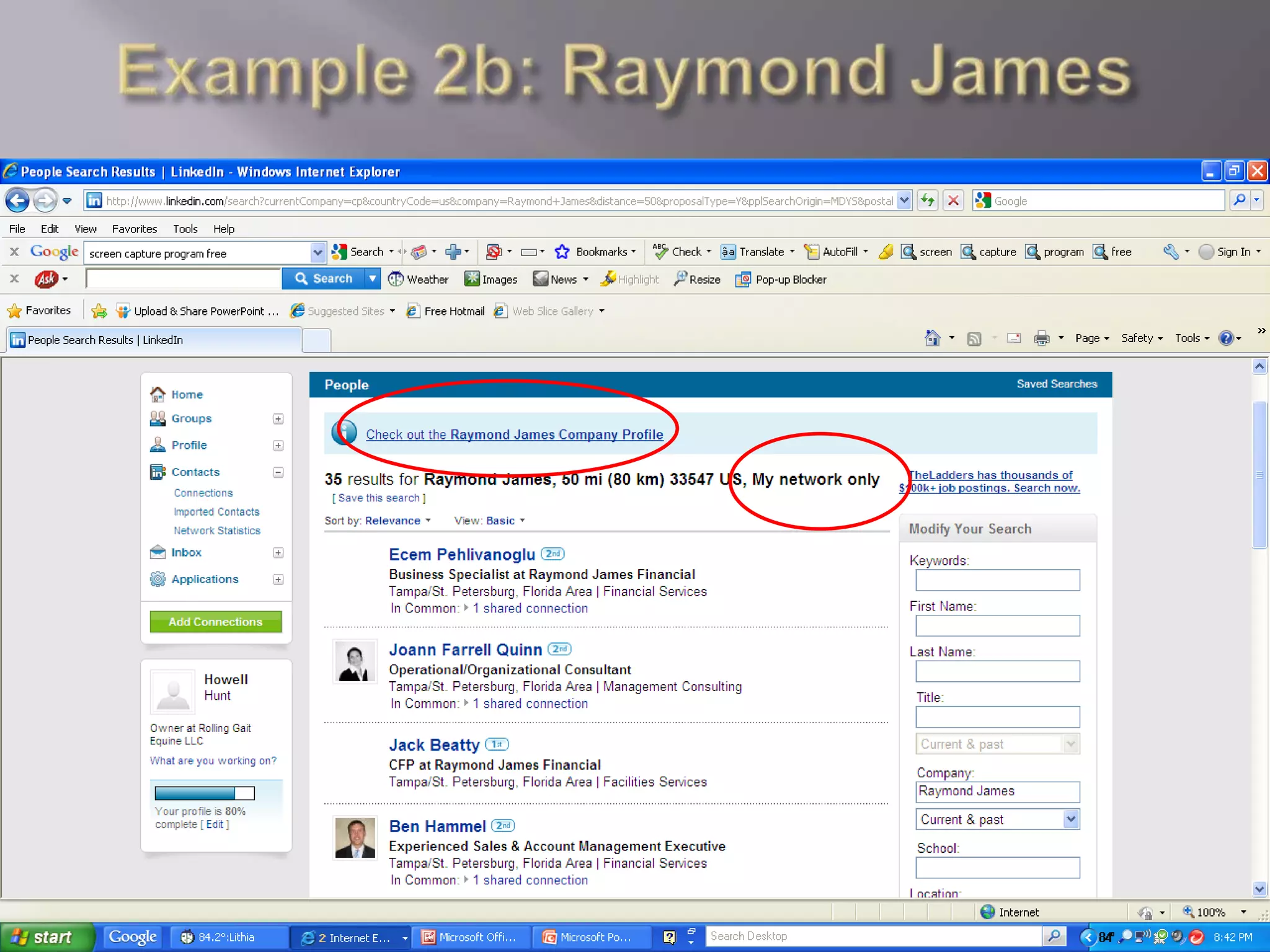Click the page vertical scrollbar thumb
This screenshot has width=1270, height=952.
[x=1259, y=475]
